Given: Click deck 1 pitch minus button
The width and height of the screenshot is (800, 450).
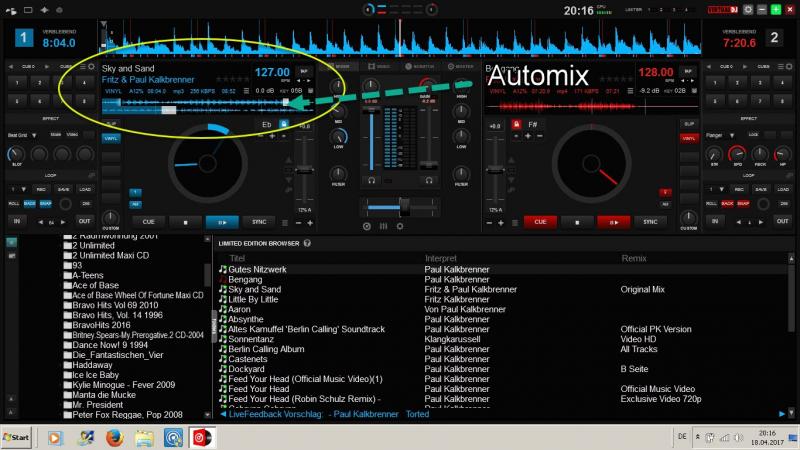Looking at the screenshot, I should coord(298,223).
